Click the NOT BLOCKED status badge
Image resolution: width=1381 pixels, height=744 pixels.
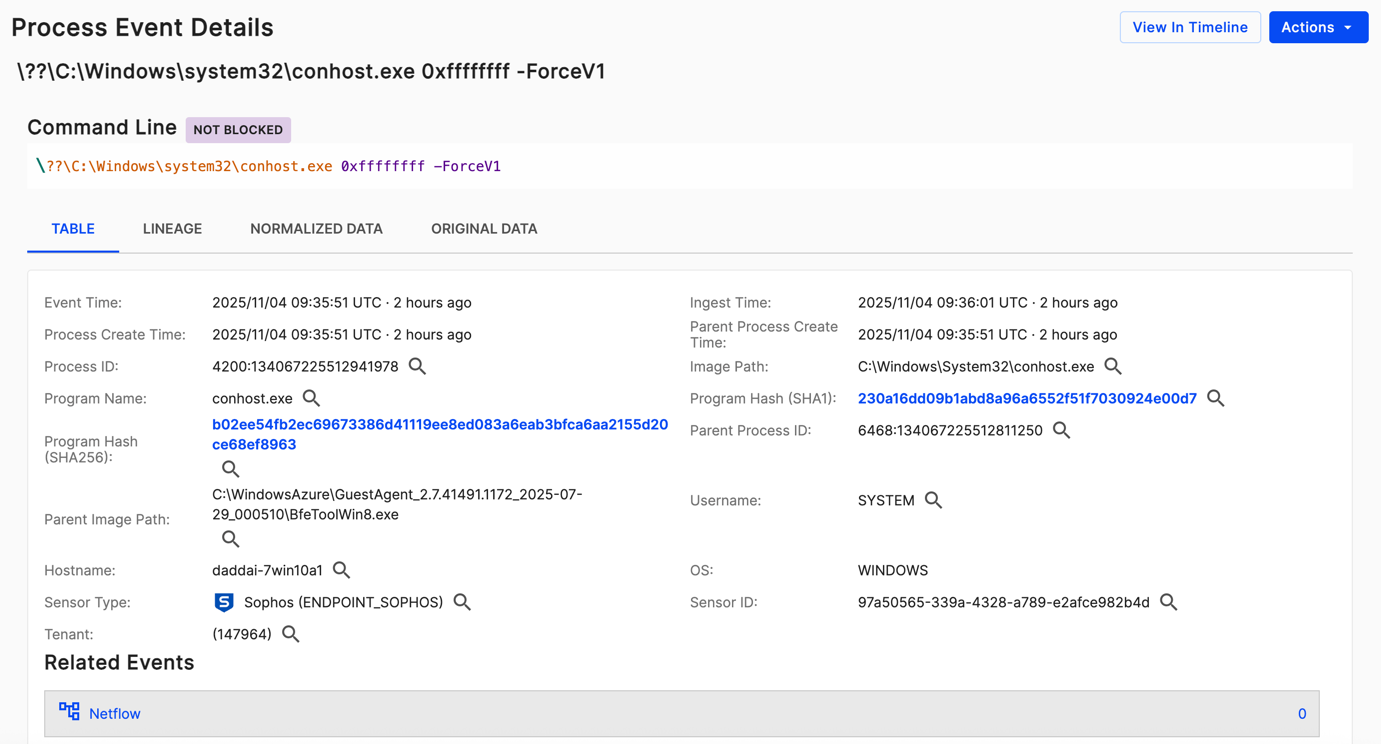pos(238,129)
